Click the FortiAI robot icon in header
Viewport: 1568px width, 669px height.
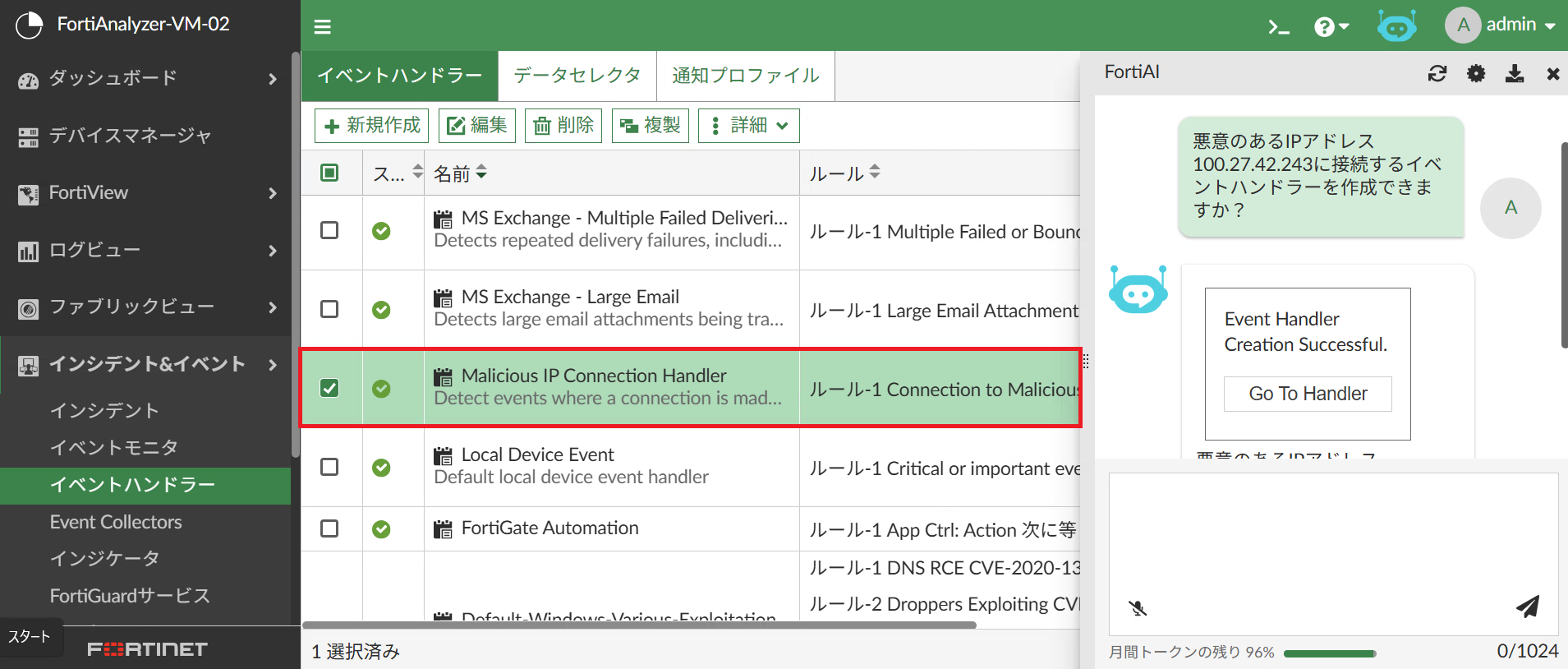click(x=1396, y=26)
